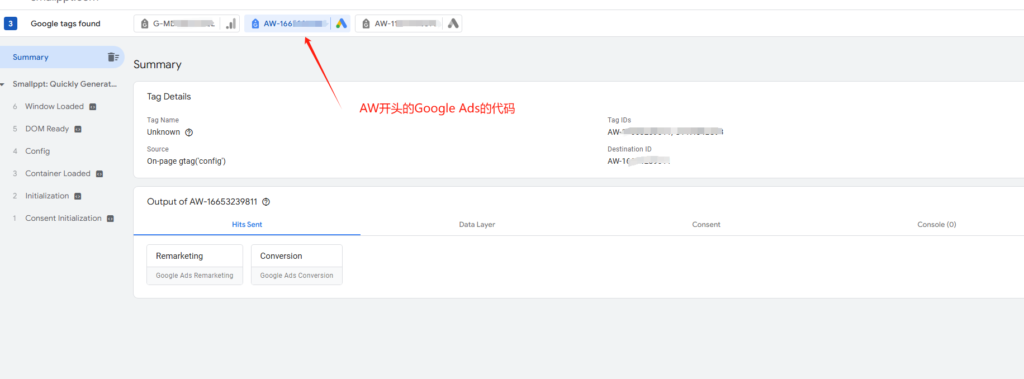Click the Output of AW-16653239811 heading
Screen dimensions: 1024x379
tap(202, 202)
